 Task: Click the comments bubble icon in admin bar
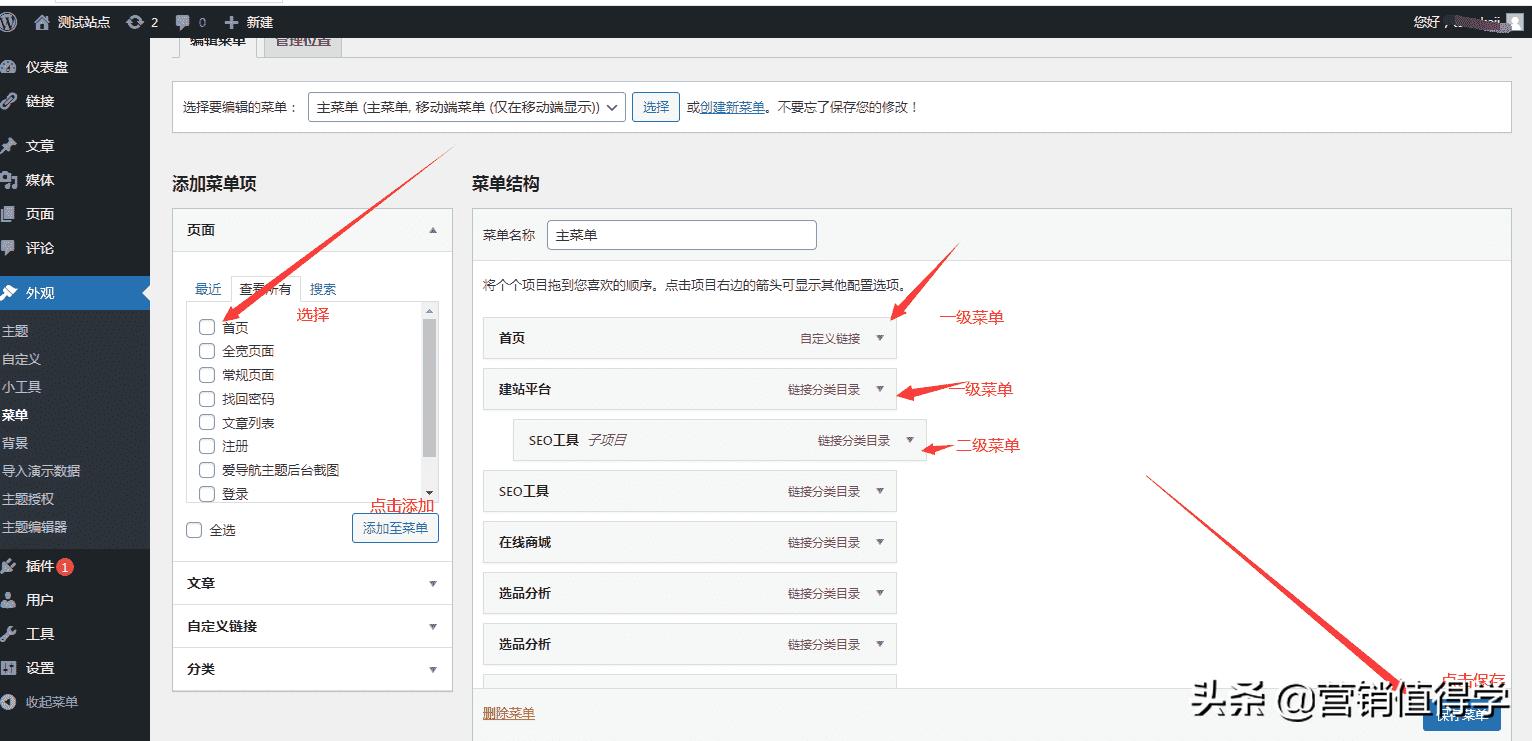click(x=182, y=22)
